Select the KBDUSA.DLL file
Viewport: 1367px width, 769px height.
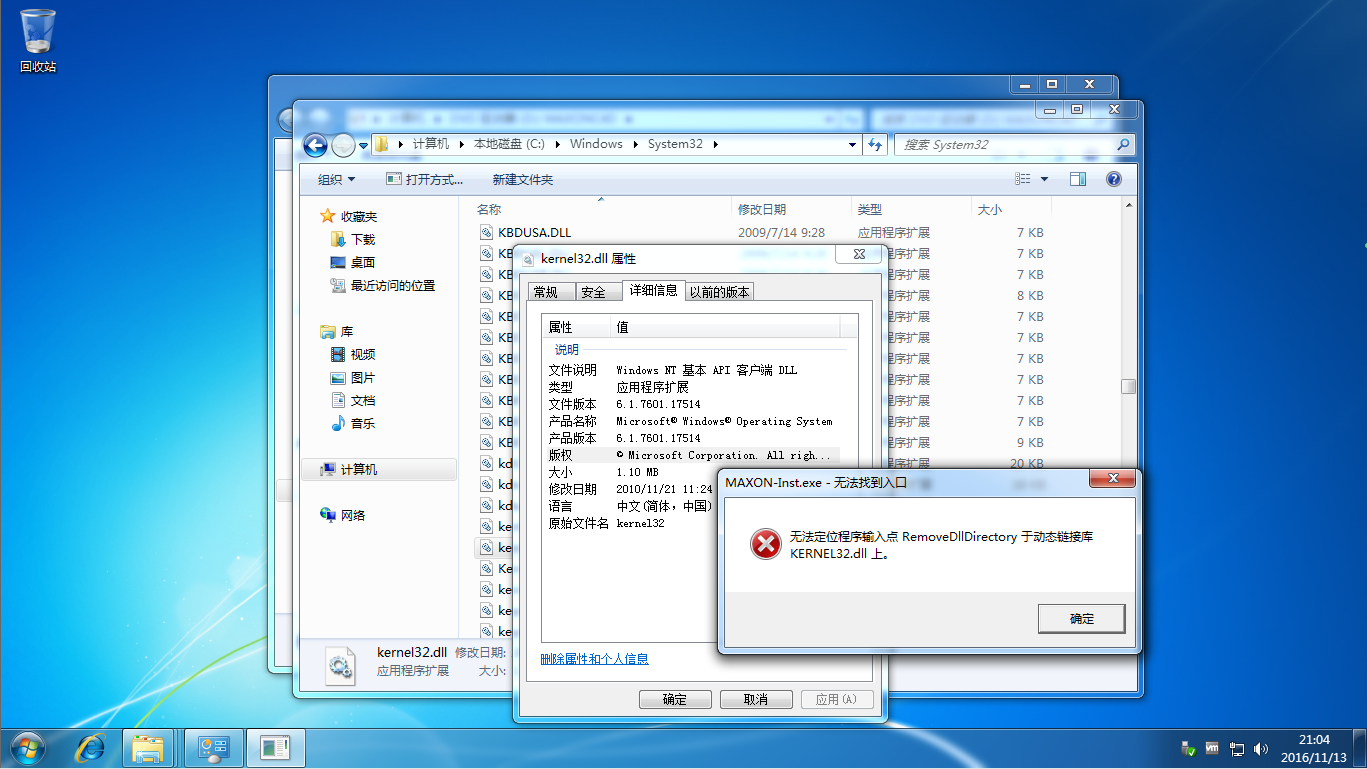[534, 232]
